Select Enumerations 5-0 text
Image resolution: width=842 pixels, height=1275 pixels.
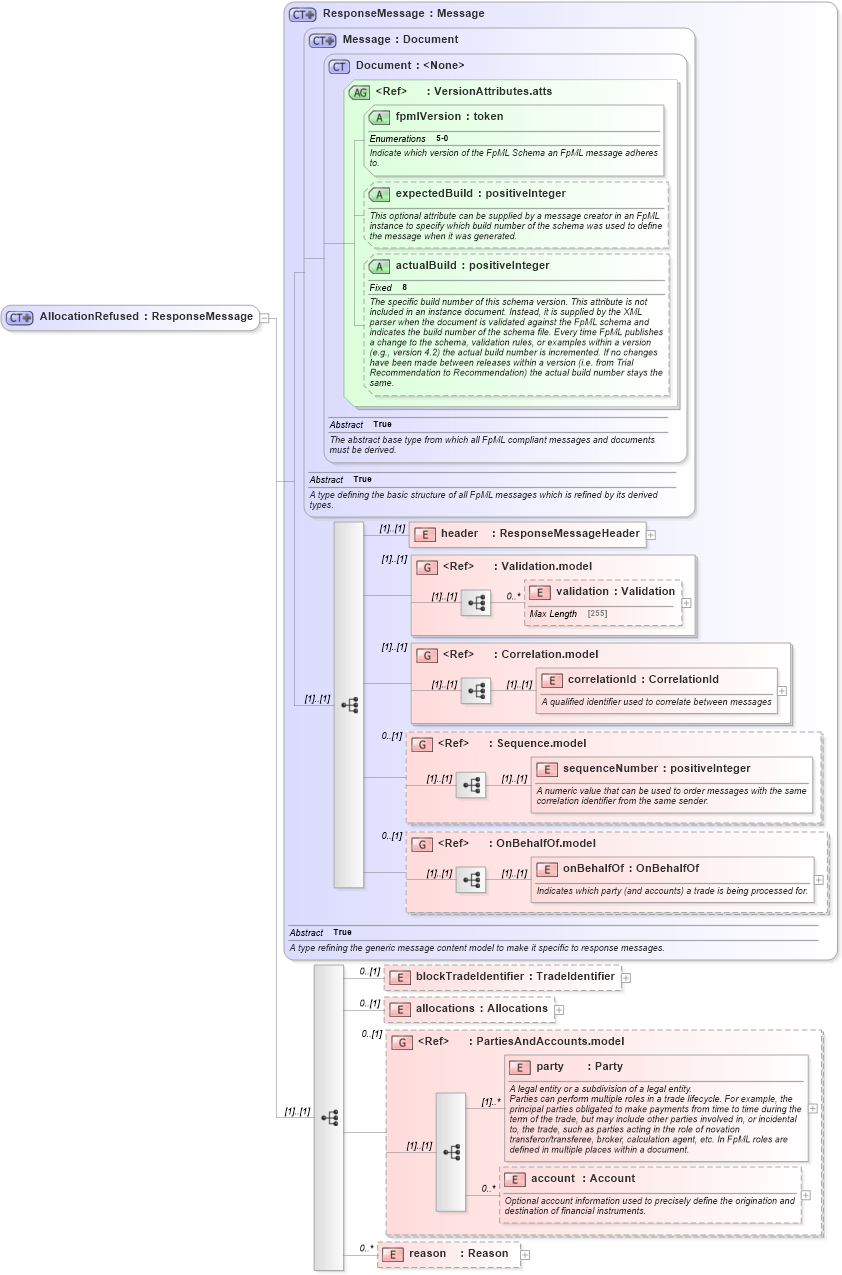point(409,138)
